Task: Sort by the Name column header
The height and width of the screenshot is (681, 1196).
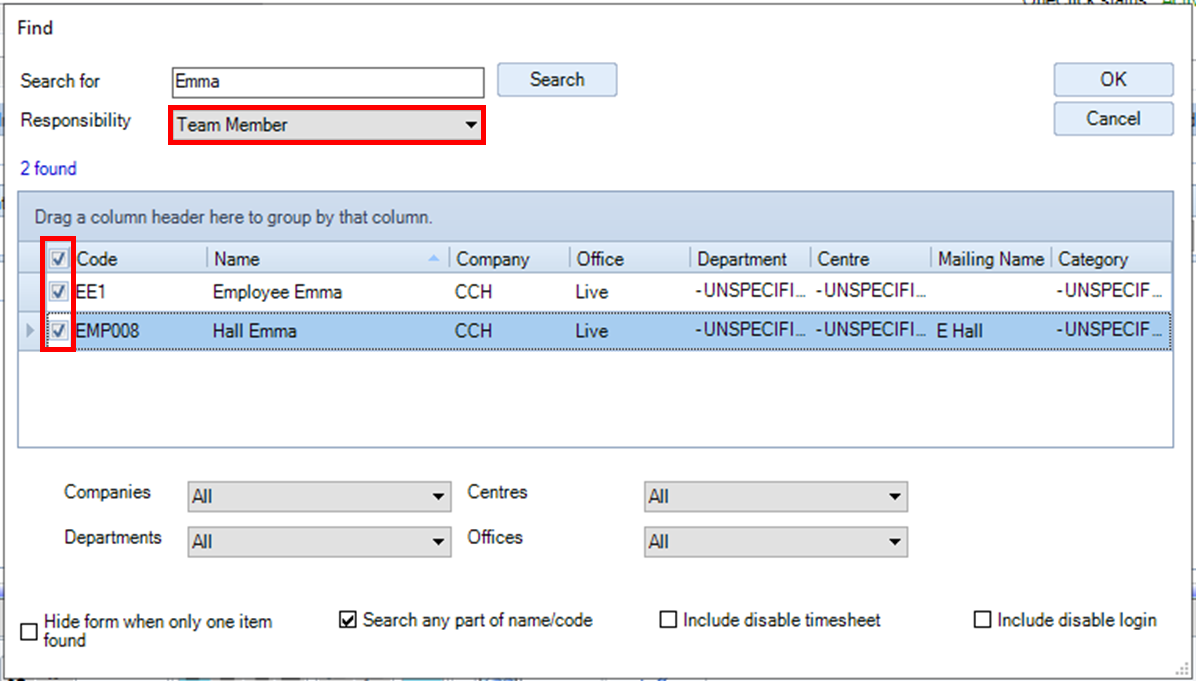Action: click(x=329, y=259)
